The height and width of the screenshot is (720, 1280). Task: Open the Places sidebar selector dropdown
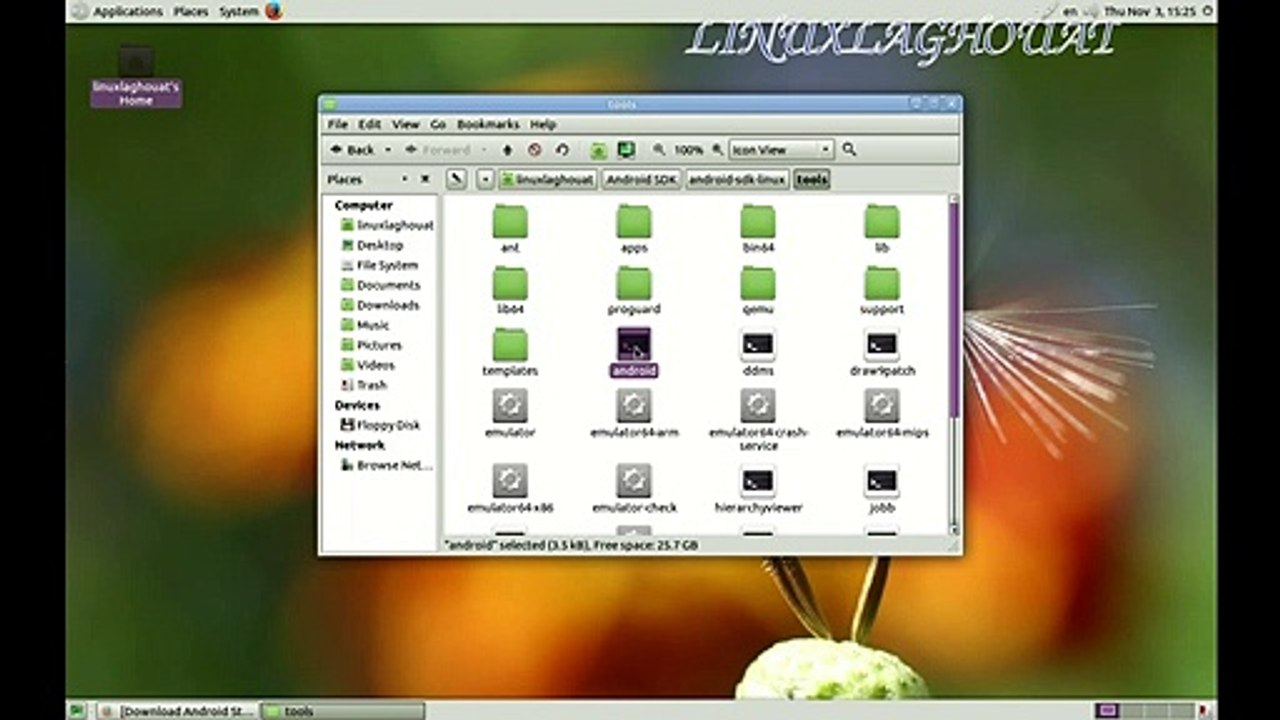(404, 179)
